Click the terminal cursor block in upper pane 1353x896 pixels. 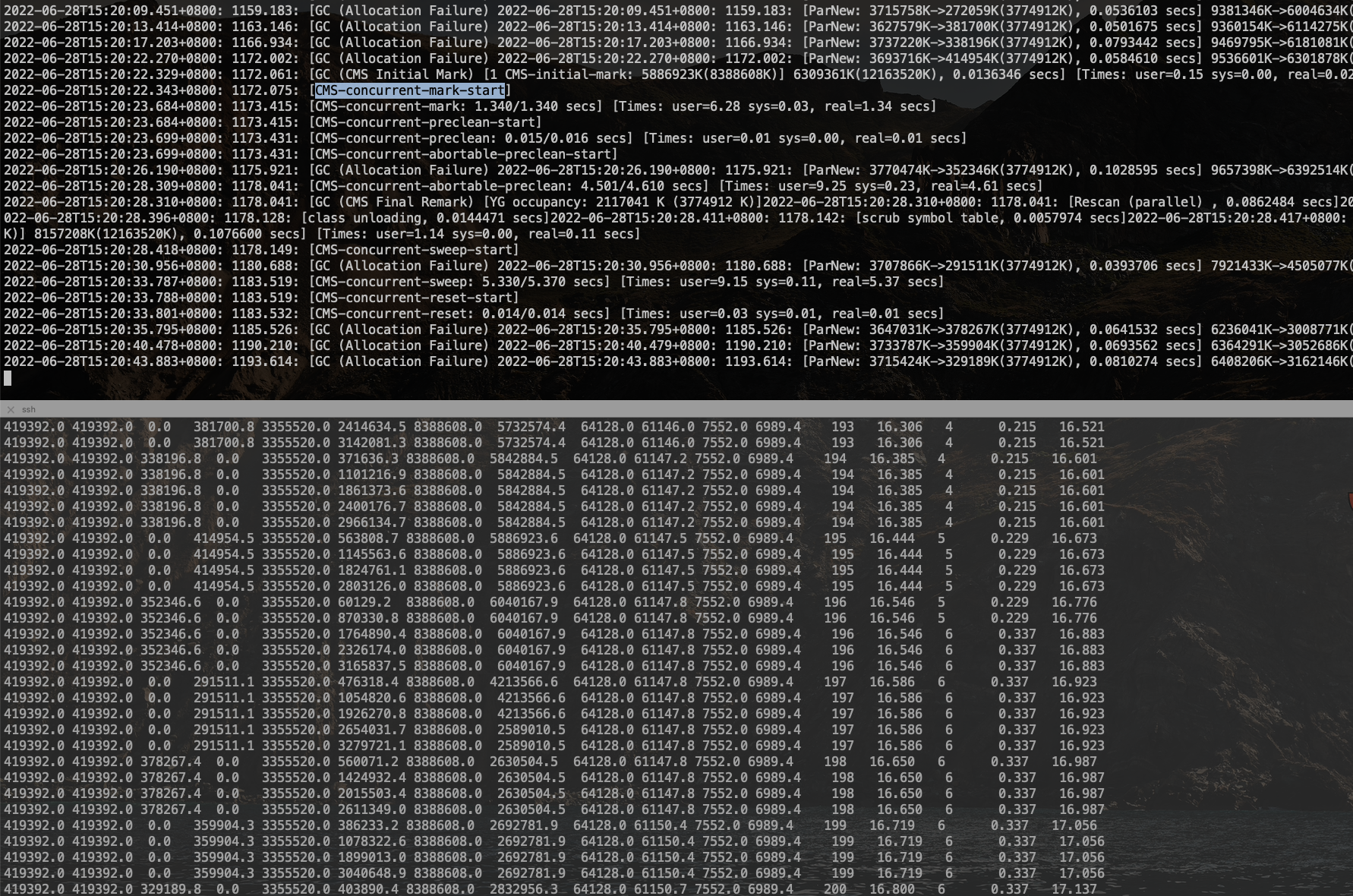coord(8,377)
